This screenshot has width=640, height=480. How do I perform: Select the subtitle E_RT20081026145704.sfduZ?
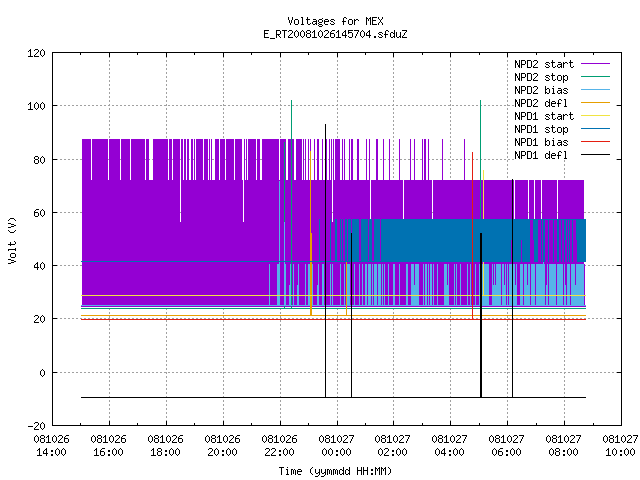[x=335, y=34]
